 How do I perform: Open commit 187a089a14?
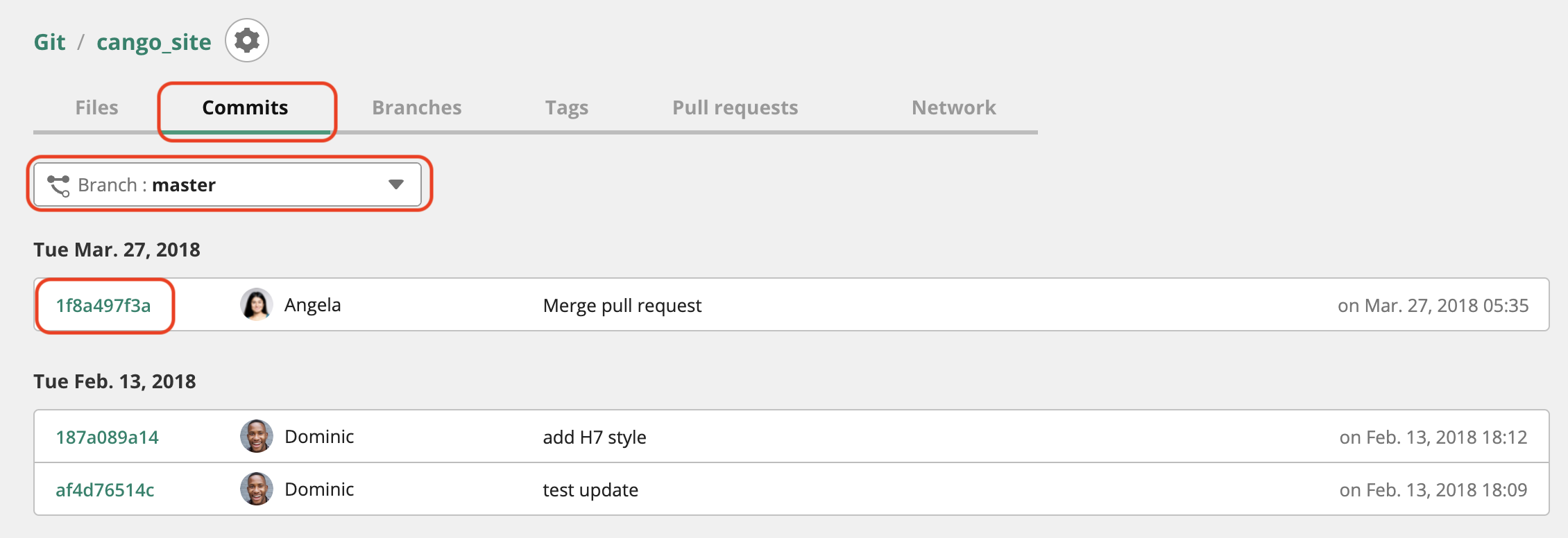[x=108, y=437]
